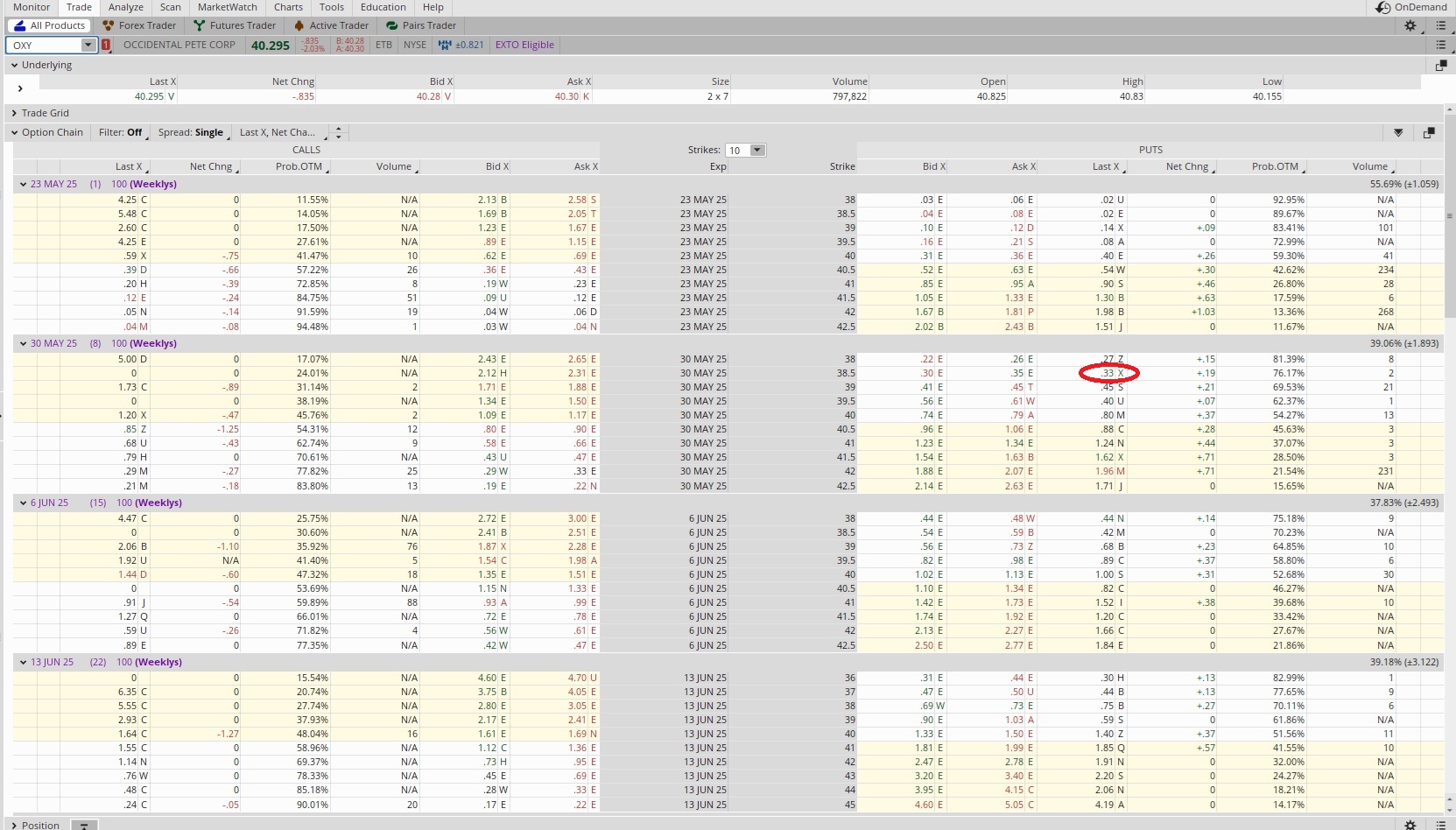
Task: Switch to the Active Trader sub-tab
Action: pyautogui.click(x=331, y=25)
